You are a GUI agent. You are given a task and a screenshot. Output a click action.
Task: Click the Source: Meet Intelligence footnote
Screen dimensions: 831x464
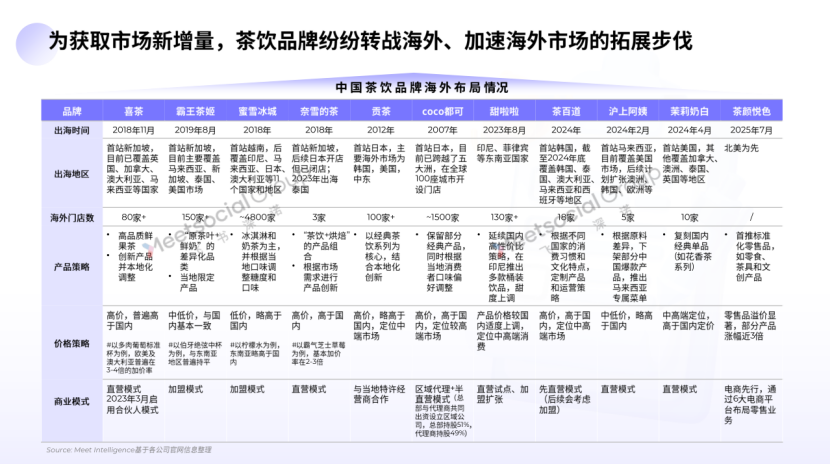click(x=129, y=450)
